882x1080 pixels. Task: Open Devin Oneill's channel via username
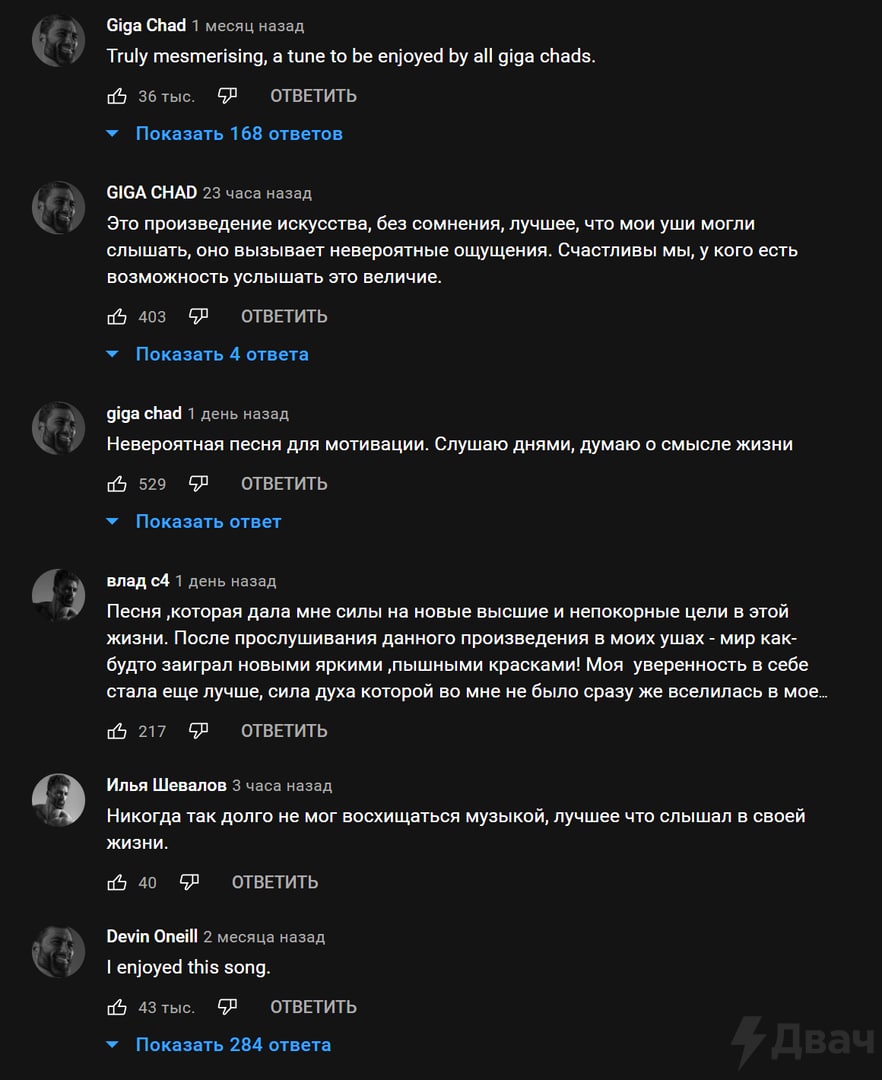pos(151,937)
